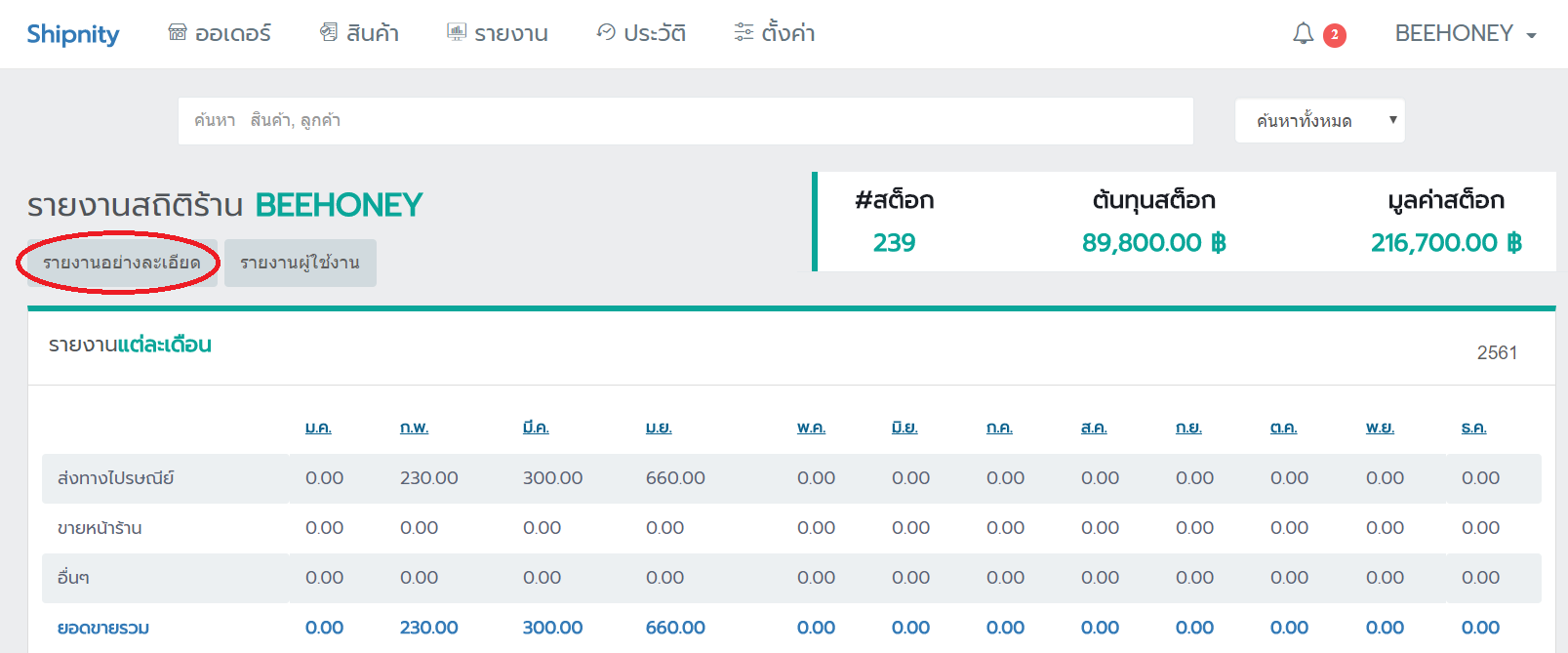This screenshot has width=1568, height=653.
Task: Click the 660.00 total in ยอดขายรวม row
Action: [675, 628]
